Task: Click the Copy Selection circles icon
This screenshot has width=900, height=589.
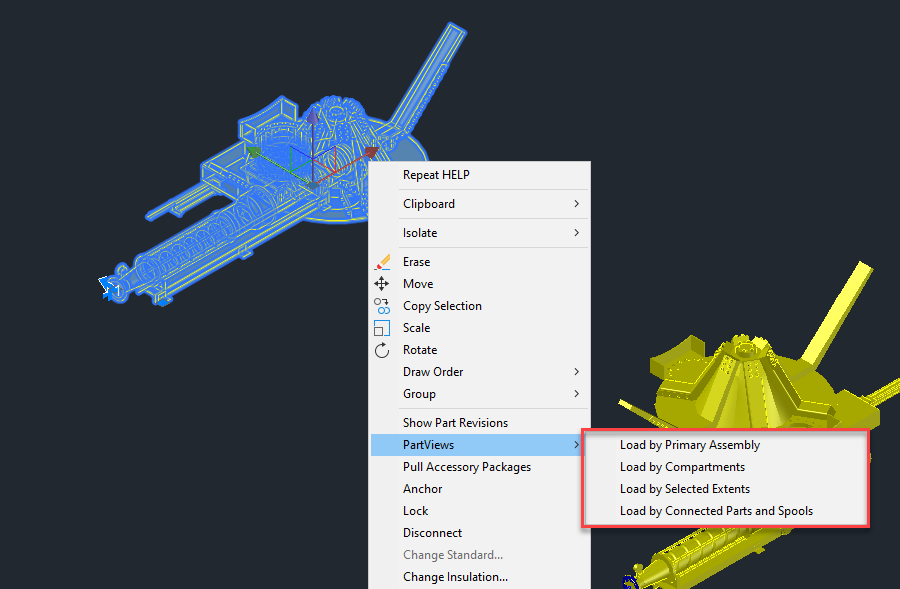Action: click(x=382, y=305)
